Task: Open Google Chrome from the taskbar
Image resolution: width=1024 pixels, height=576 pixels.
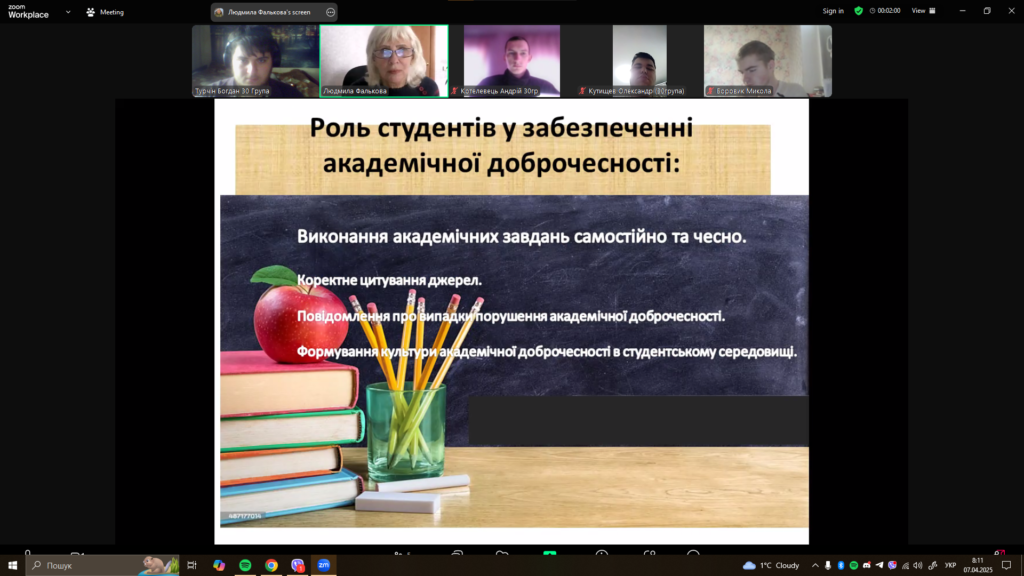Action: [271, 565]
